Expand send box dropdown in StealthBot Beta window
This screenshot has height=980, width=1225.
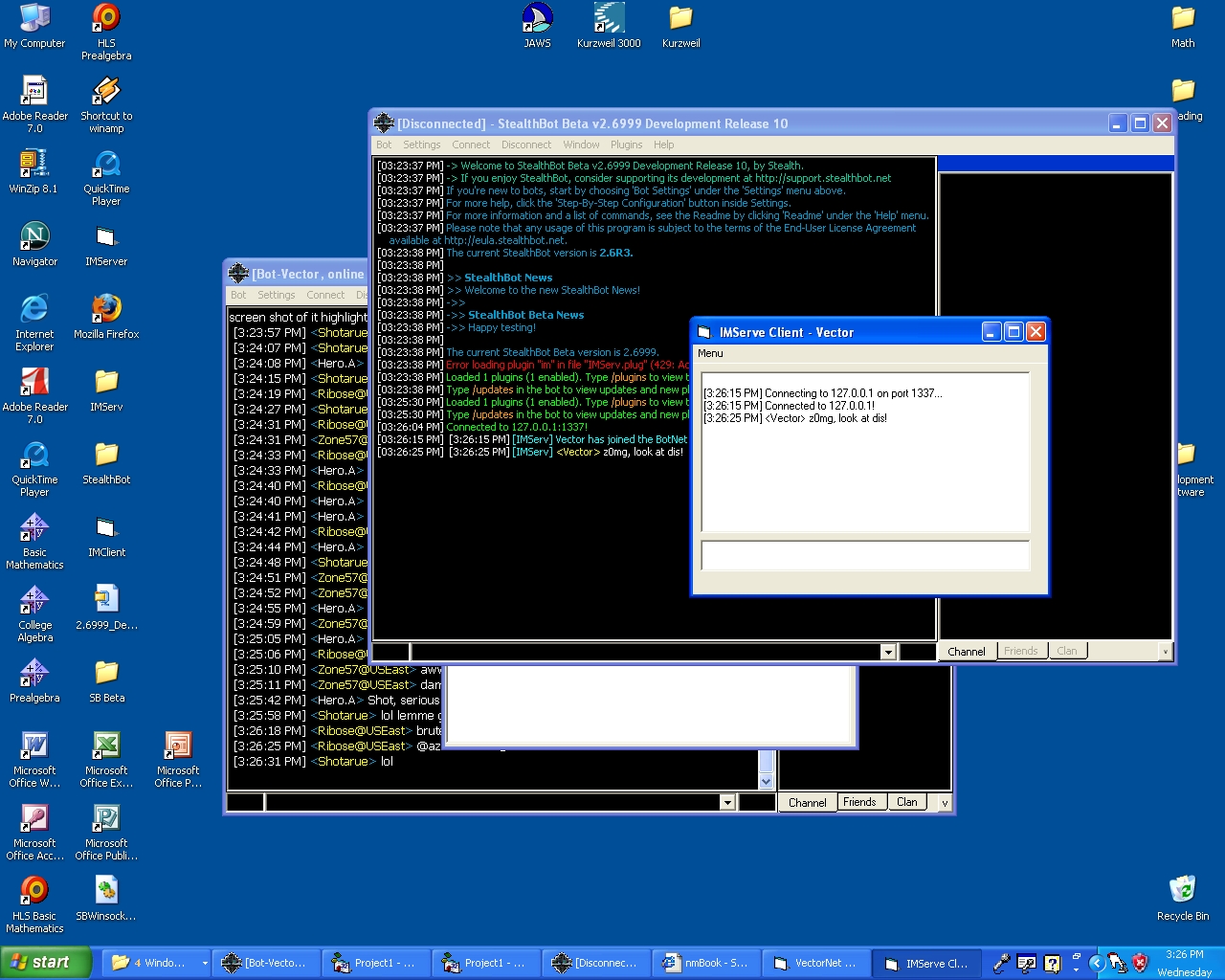click(888, 652)
